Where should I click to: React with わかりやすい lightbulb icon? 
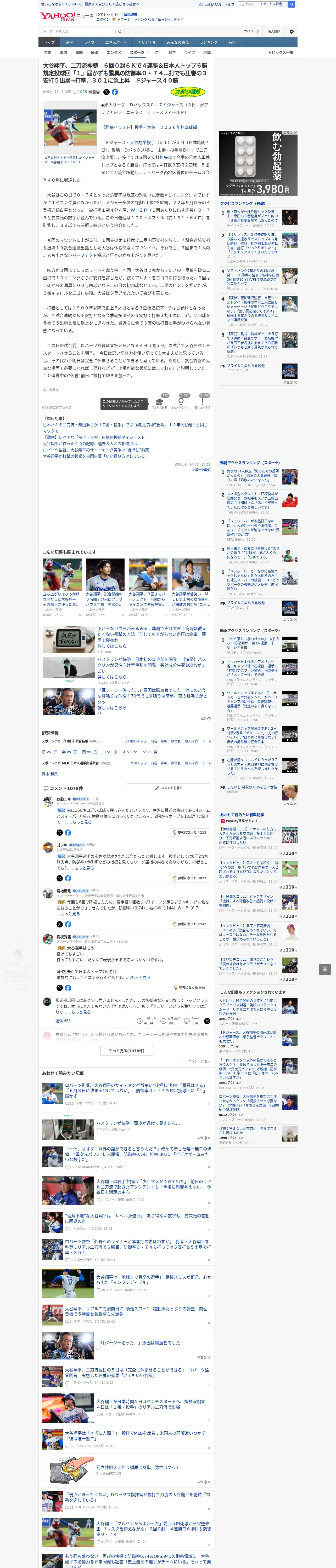pyautogui.click(x=181, y=402)
